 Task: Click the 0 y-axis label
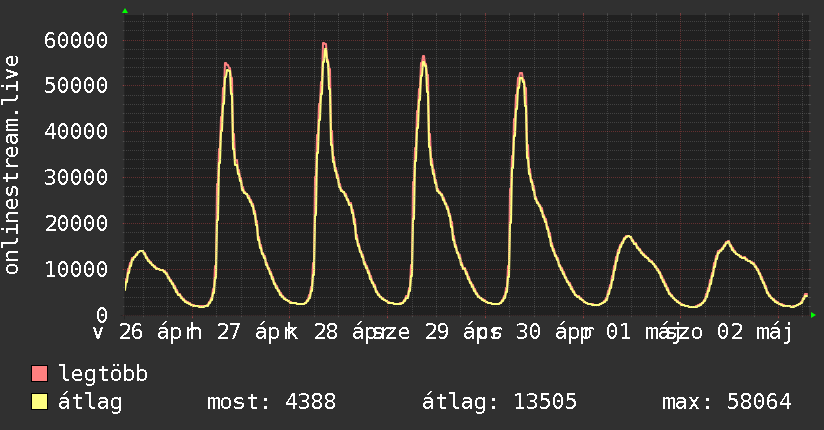102,315
